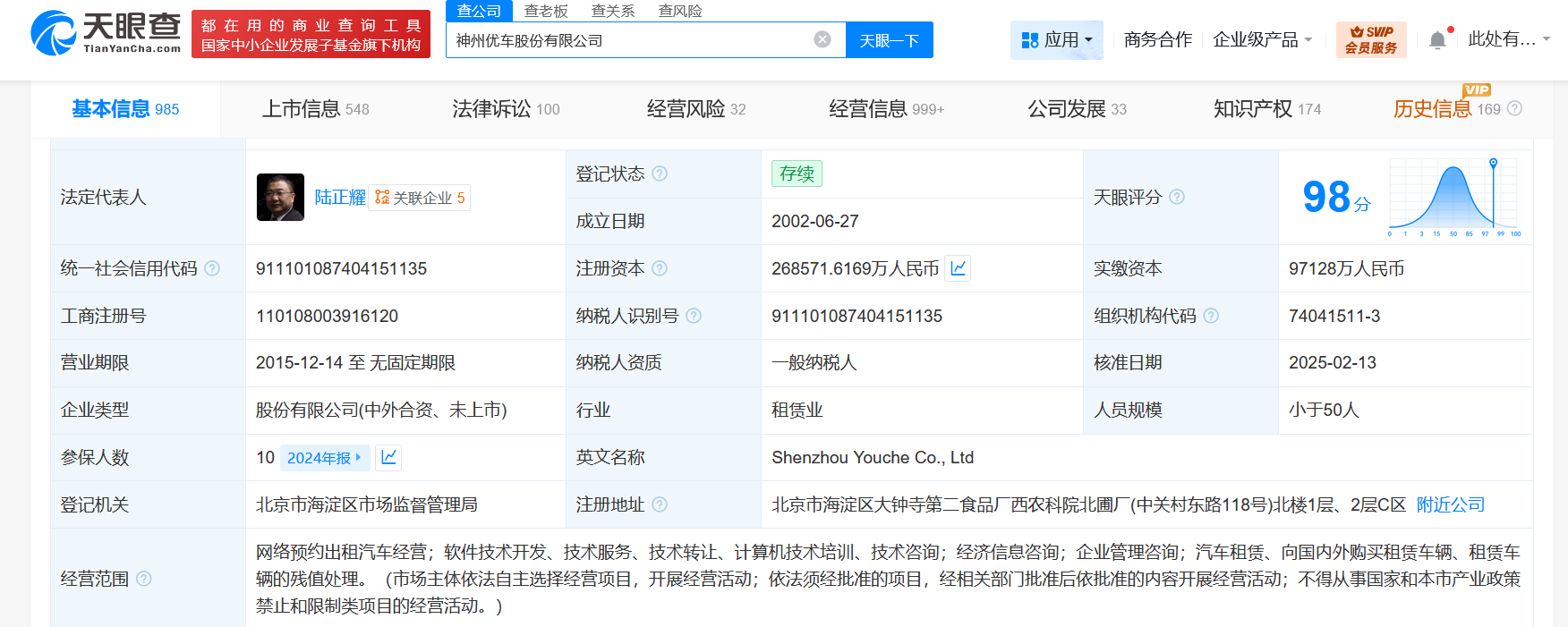The width and height of the screenshot is (1568, 627).
Task: Click help icon beside 登记状态
Action: pos(660,174)
